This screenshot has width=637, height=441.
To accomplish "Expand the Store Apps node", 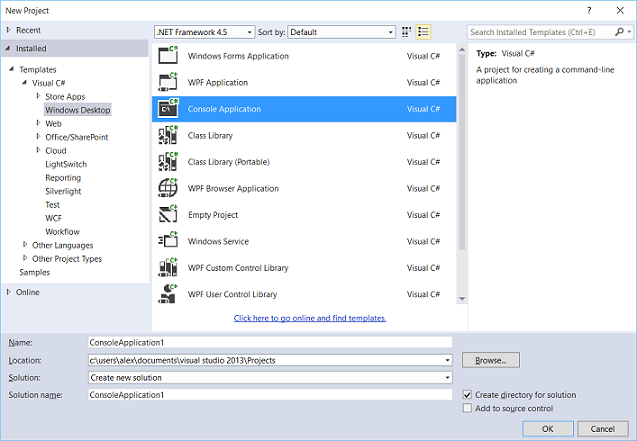I will click(38, 96).
